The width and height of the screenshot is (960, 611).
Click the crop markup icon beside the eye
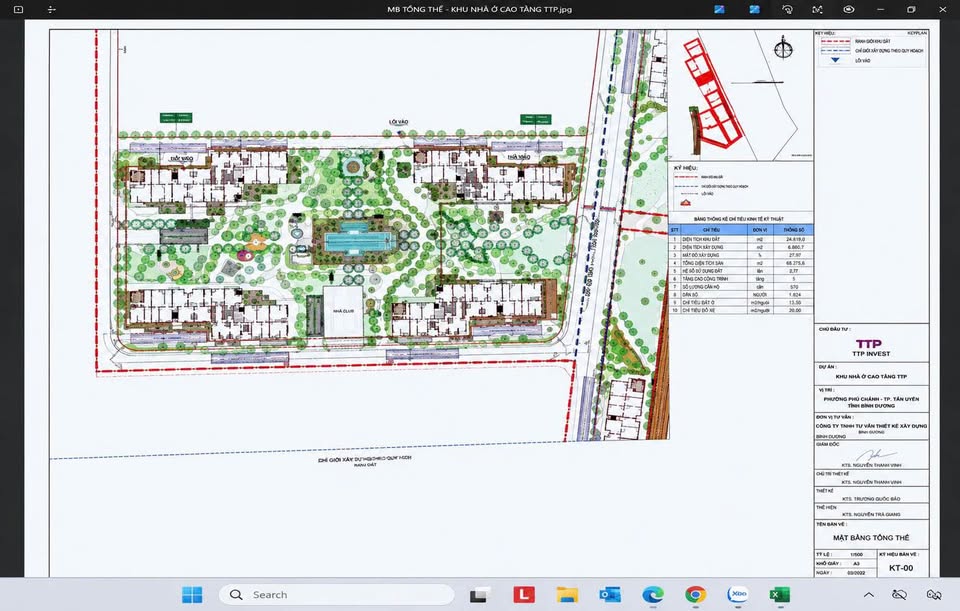(817, 9)
